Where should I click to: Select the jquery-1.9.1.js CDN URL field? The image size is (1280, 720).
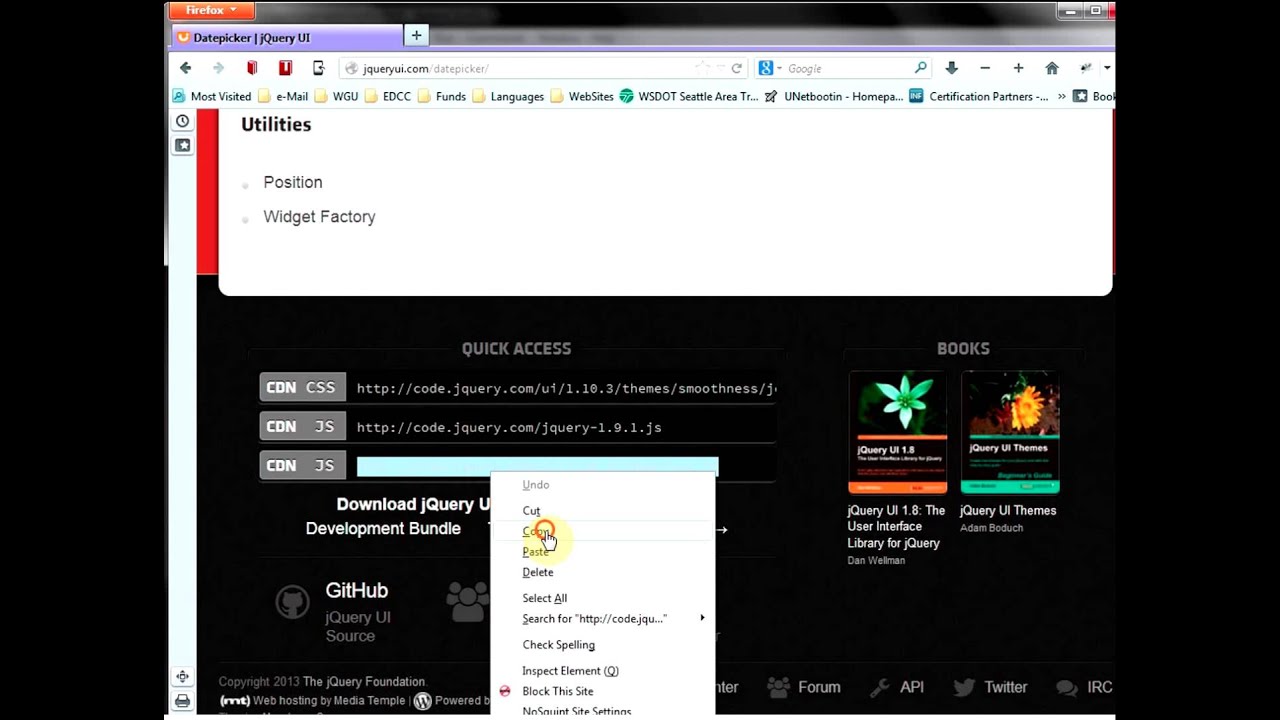tap(566, 427)
